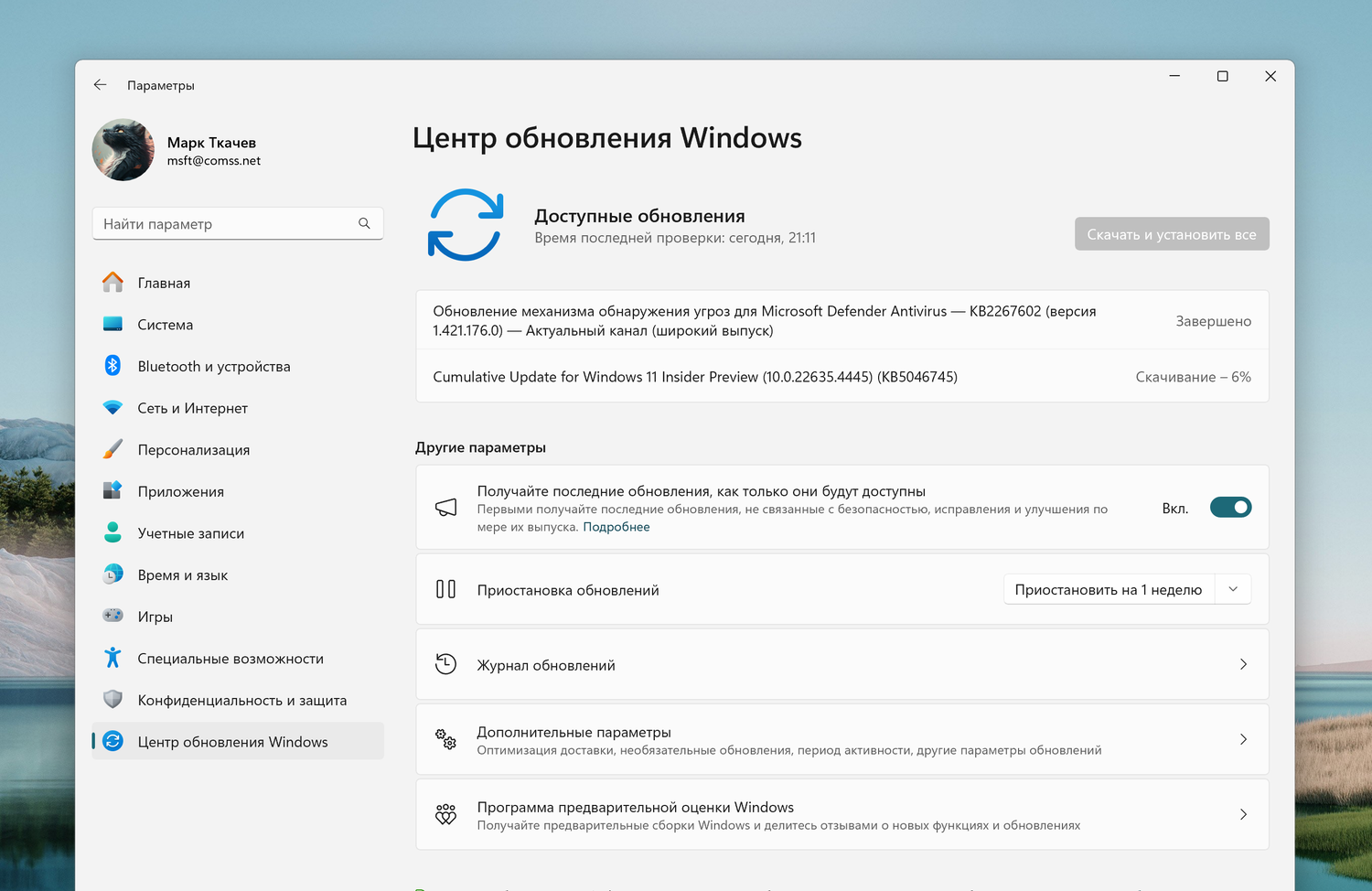
Task: Click the Другие параметры heading
Action: [x=480, y=447]
